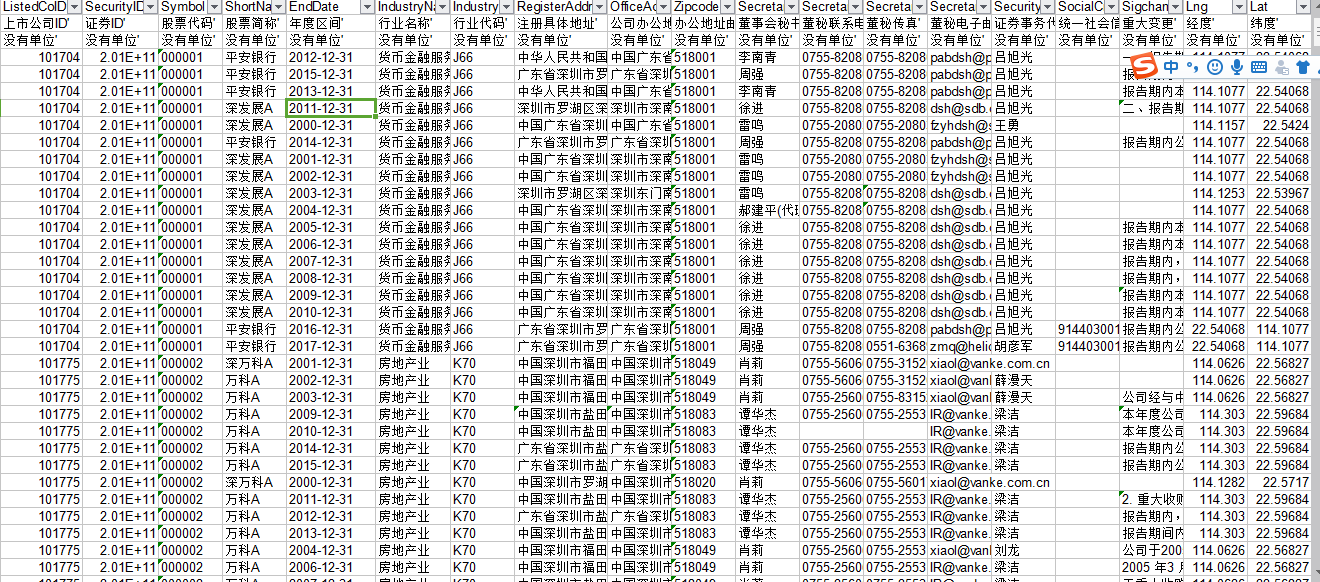Open the Lat column filter dropdown
The width and height of the screenshot is (1320, 582).
pos(1304,7)
